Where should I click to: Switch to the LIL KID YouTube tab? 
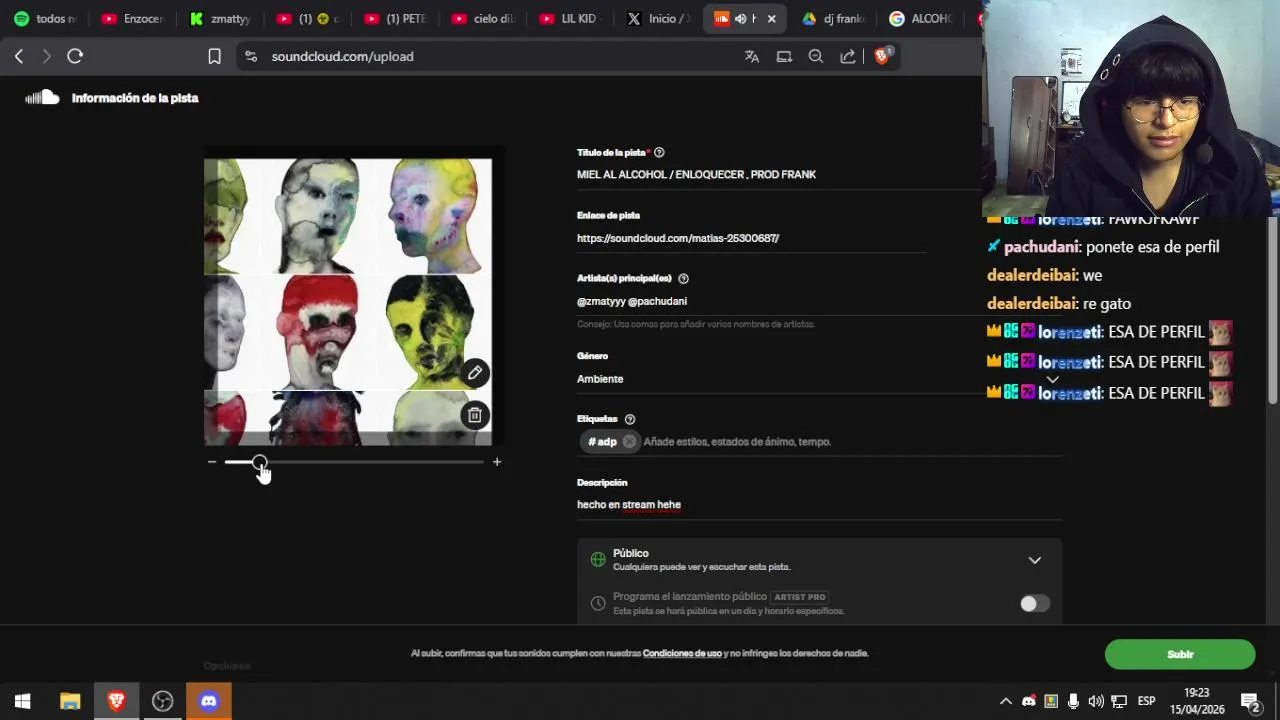(570, 19)
